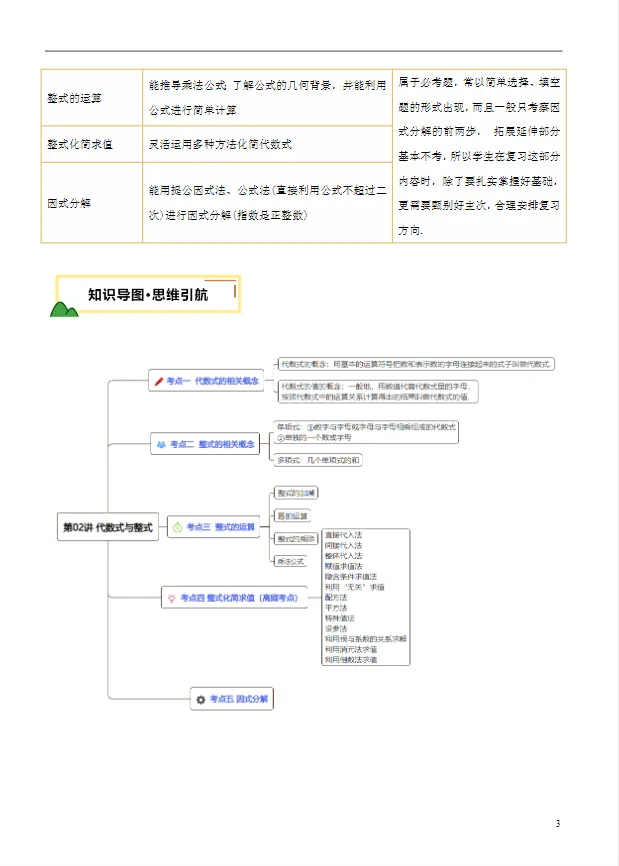Select the list item 赋值求值法

[x=343, y=567]
